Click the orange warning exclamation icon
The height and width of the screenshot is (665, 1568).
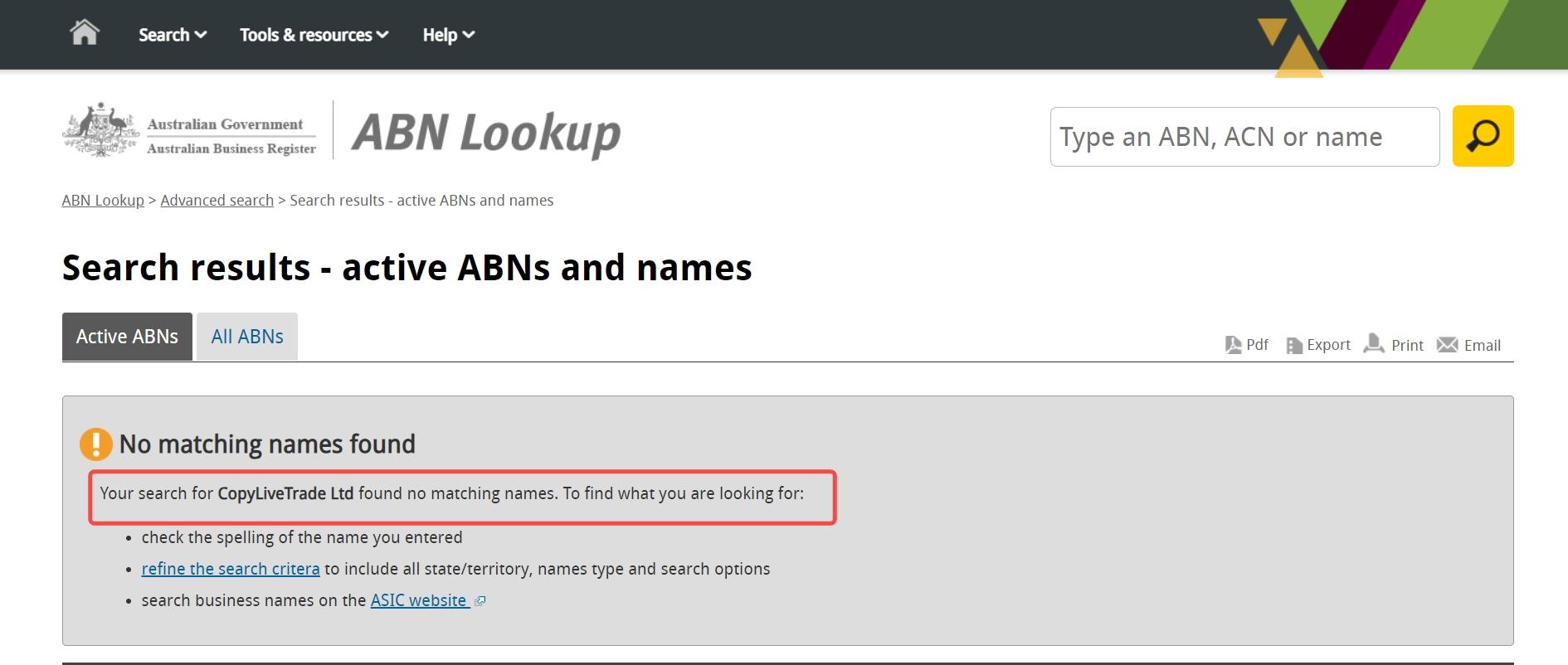(96, 444)
